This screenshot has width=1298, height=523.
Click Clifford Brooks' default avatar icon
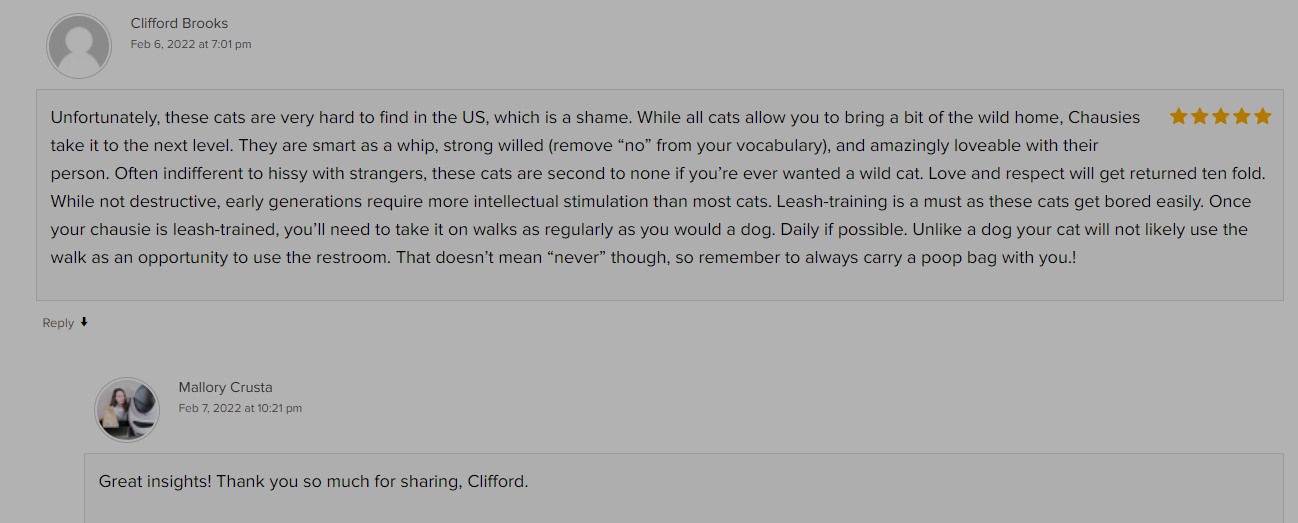pos(79,46)
